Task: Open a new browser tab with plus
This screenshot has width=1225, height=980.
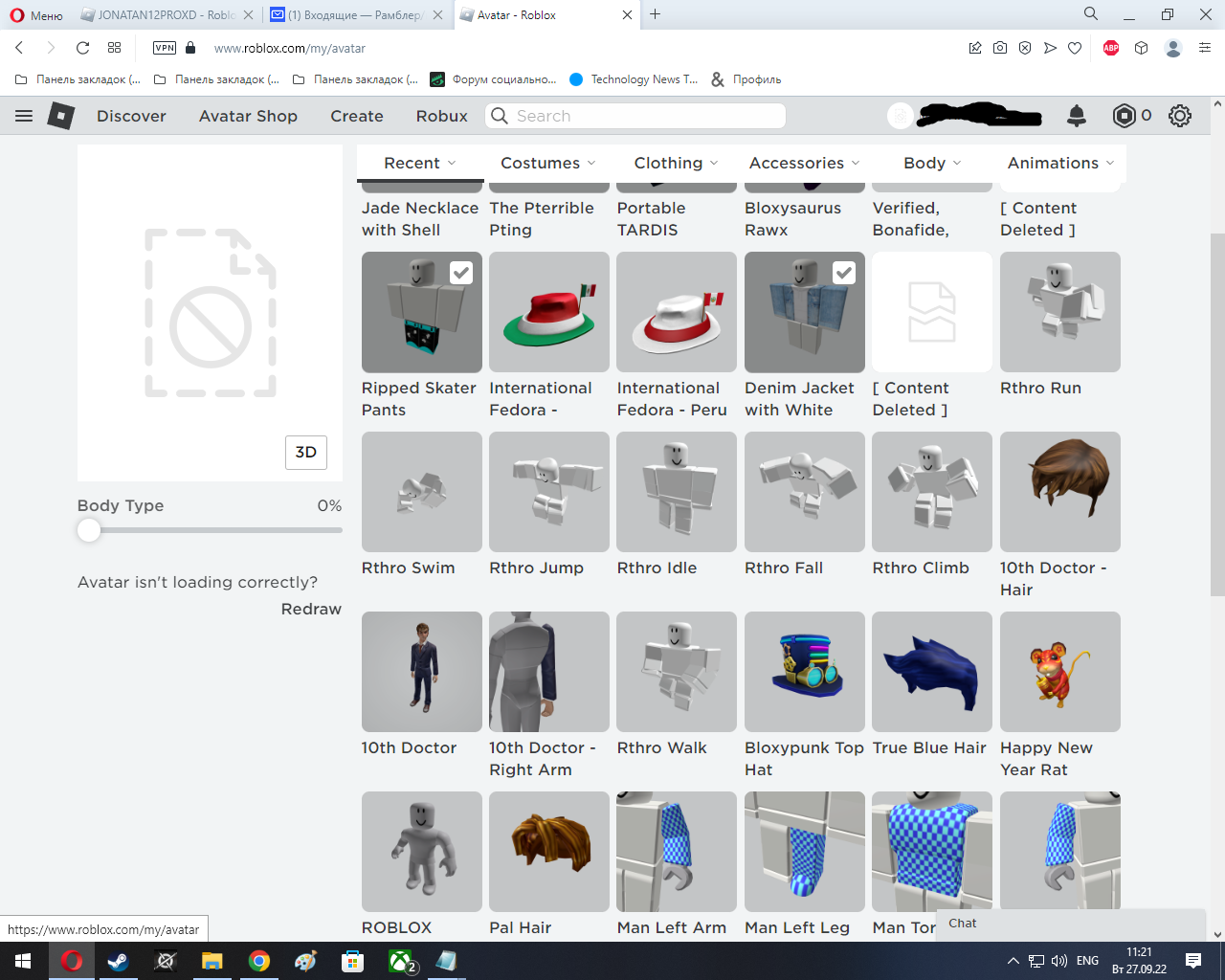Action: (x=656, y=14)
